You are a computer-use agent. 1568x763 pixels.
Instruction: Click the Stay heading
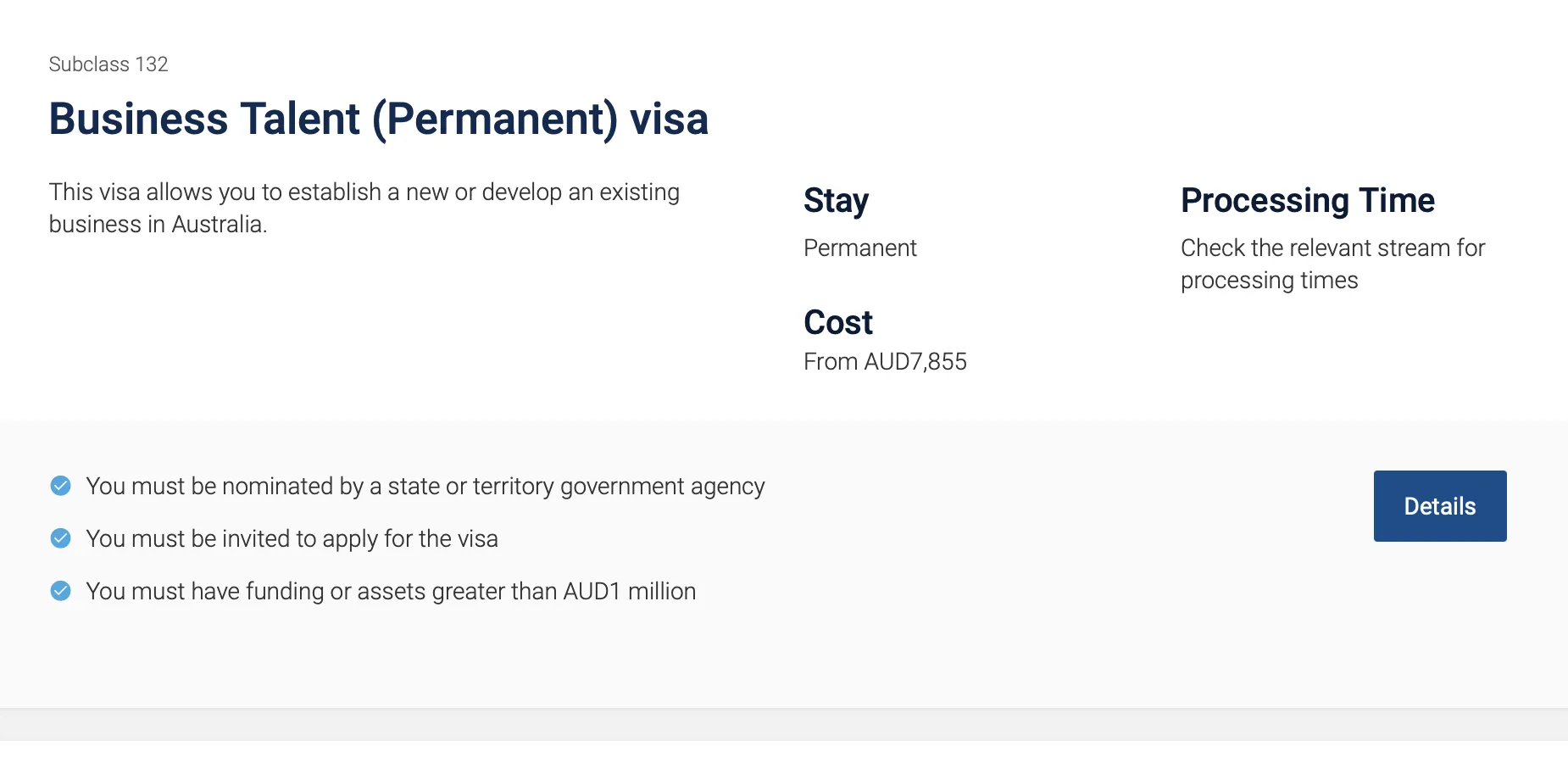836,201
